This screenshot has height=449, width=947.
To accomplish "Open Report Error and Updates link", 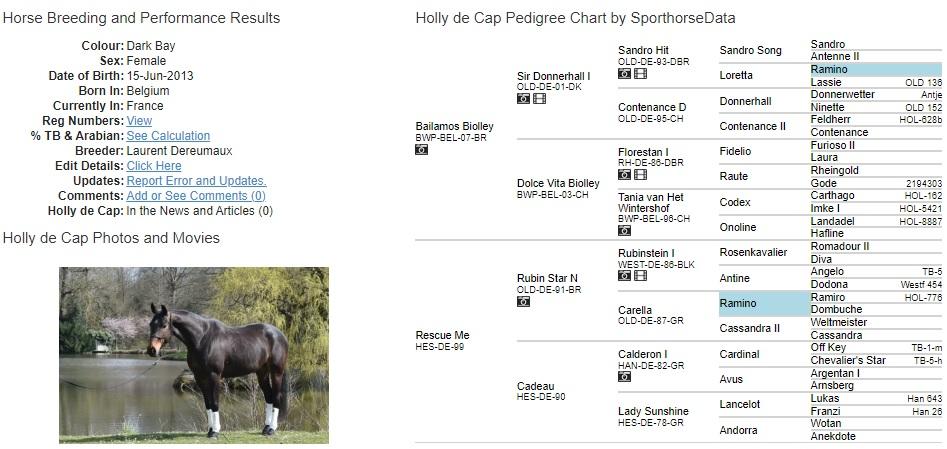I will [x=196, y=181].
